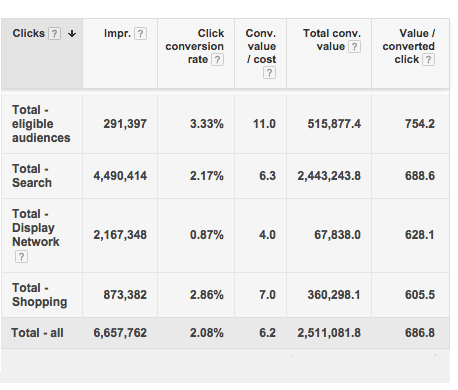Open help icon for Total conv. value
Viewport: 458px width, 390px height.
tap(354, 47)
